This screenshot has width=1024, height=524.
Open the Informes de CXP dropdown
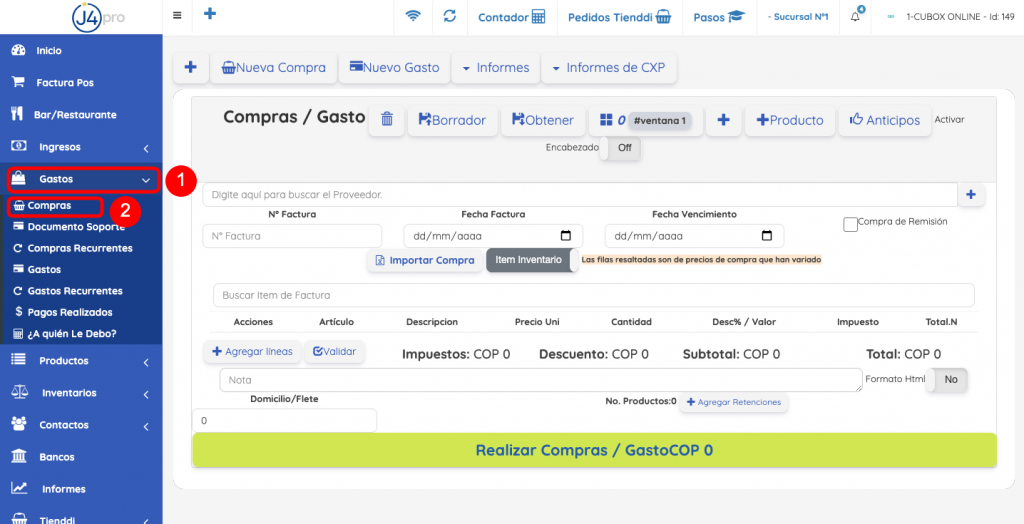pos(609,67)
